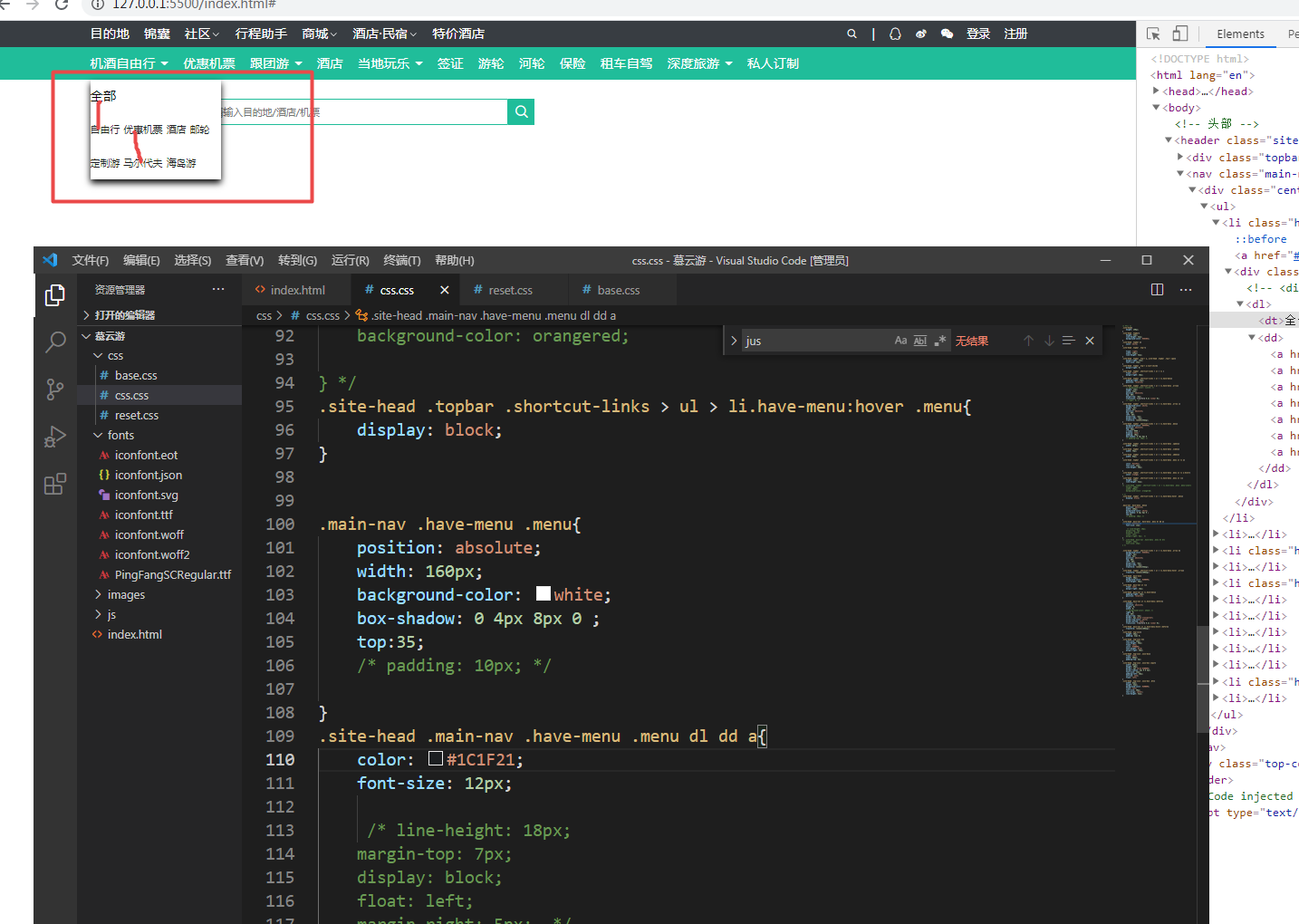Open 当地玩乐 dropdown in nav
The height and width of the screenshot is (924, 1299).
pos(390,63)
